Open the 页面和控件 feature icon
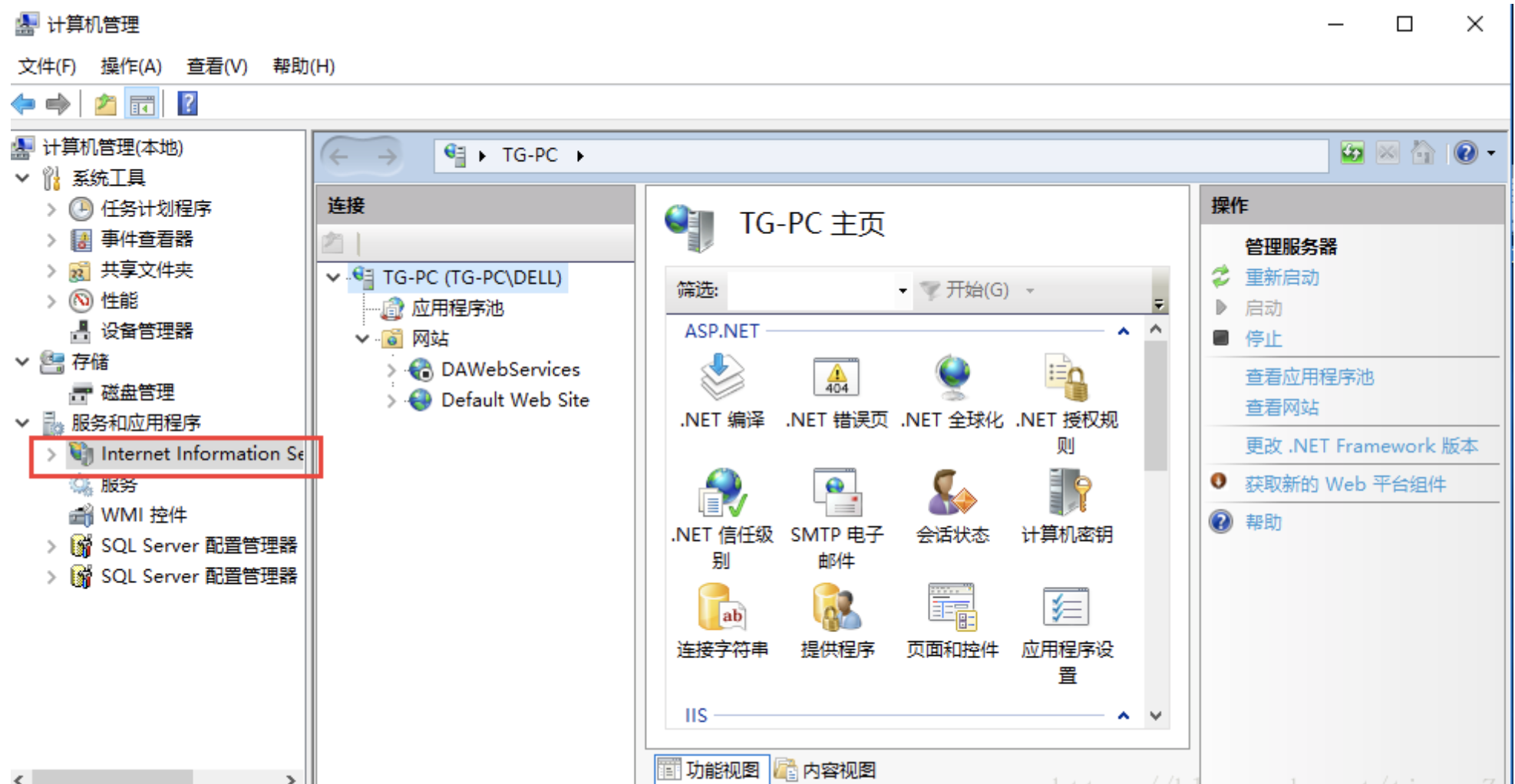 tap(952, 608)
